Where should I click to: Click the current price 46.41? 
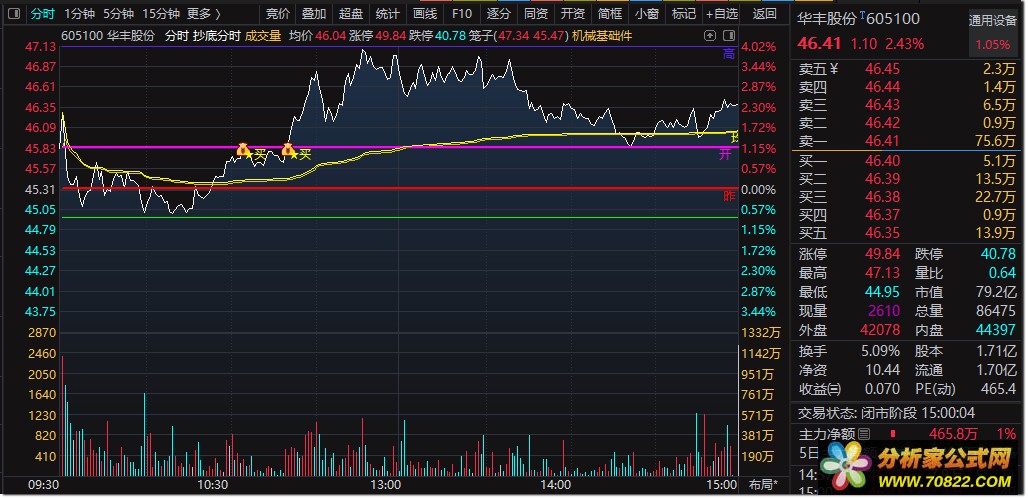[x=819, y=44]
